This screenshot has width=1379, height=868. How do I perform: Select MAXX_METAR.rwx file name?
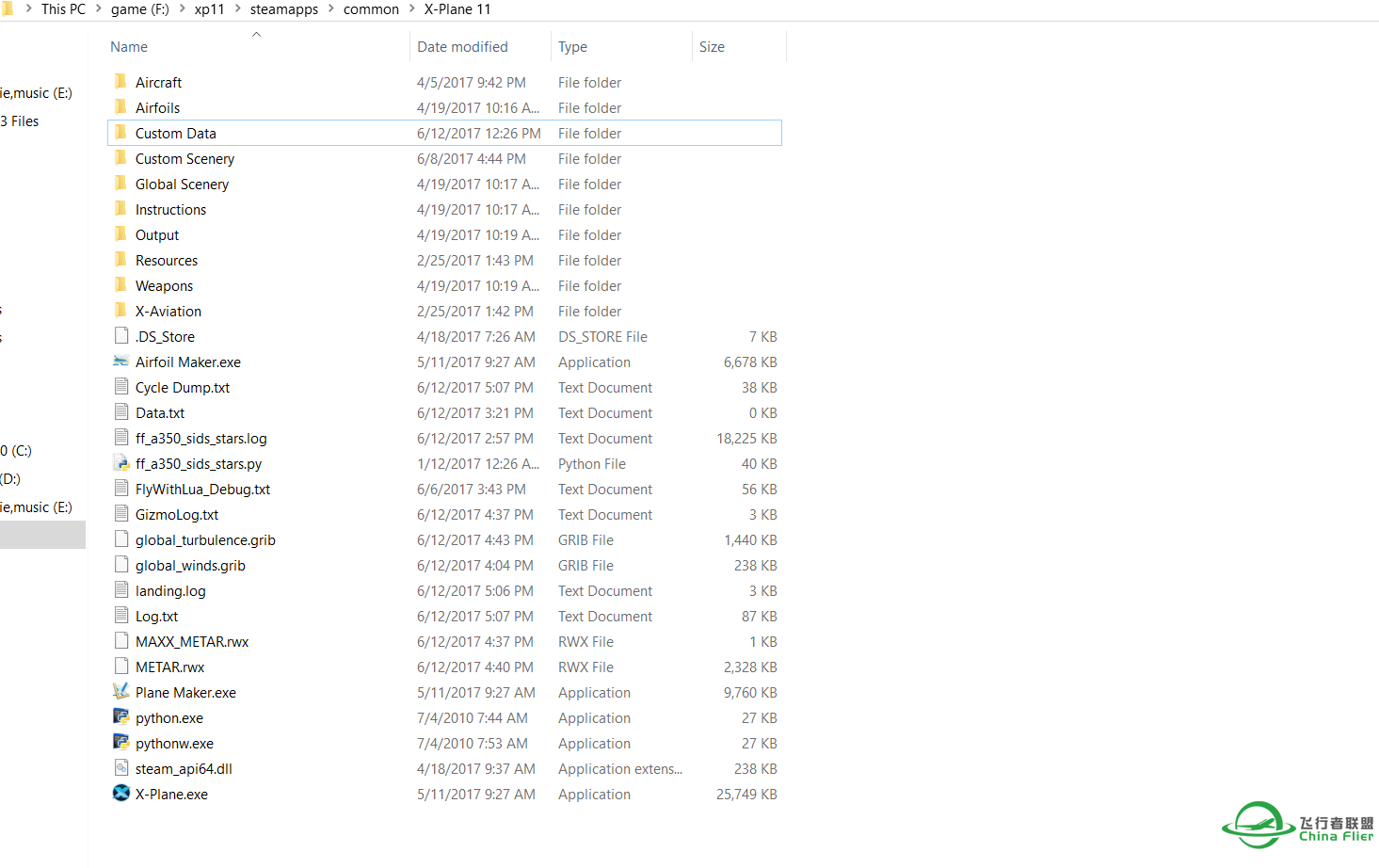pos(192,641)
